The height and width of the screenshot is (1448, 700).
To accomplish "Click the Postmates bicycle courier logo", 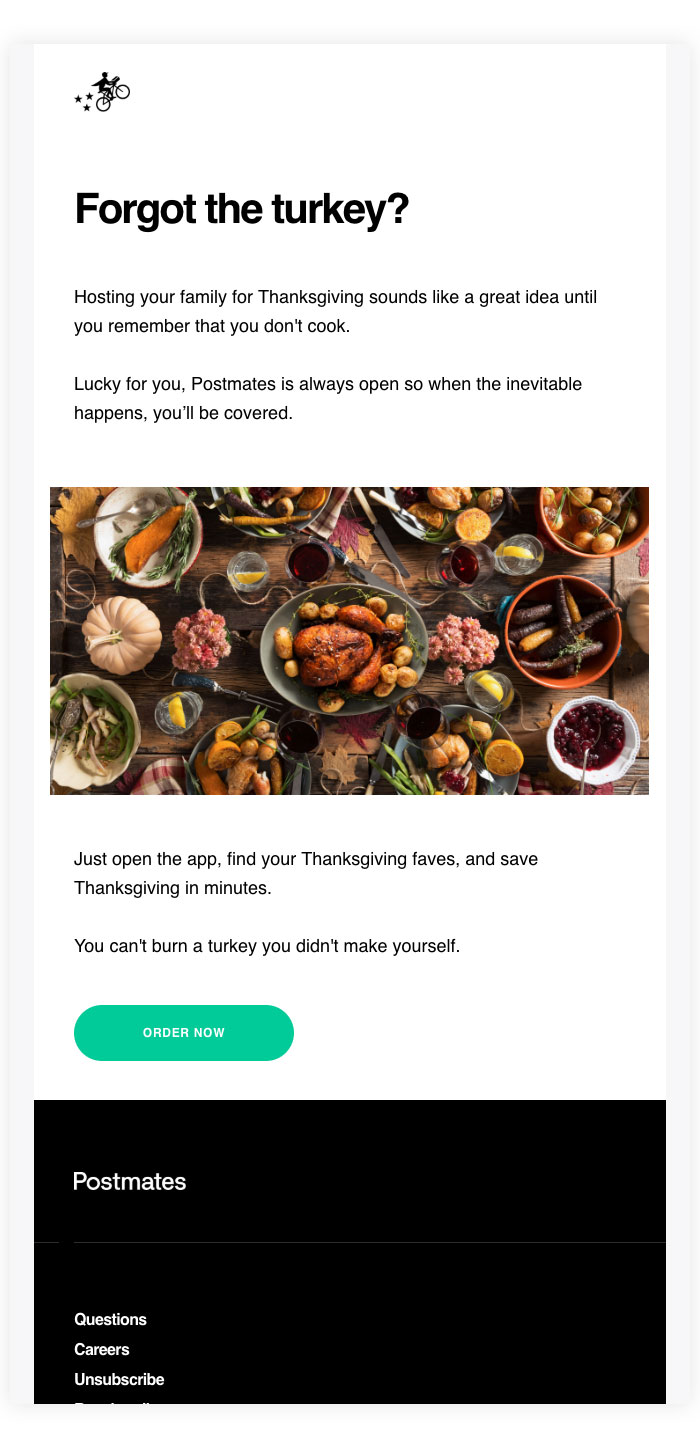I will (103, 91).
